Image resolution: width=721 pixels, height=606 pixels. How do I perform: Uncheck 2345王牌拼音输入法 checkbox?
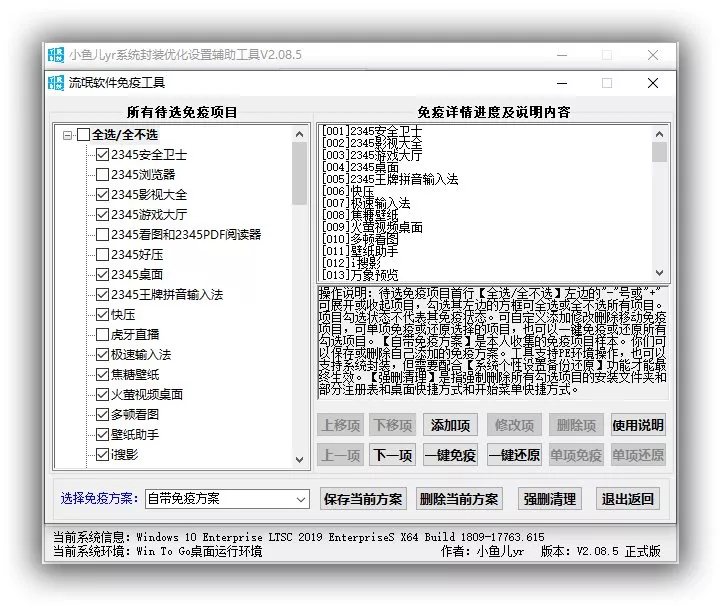click(102, 295)
